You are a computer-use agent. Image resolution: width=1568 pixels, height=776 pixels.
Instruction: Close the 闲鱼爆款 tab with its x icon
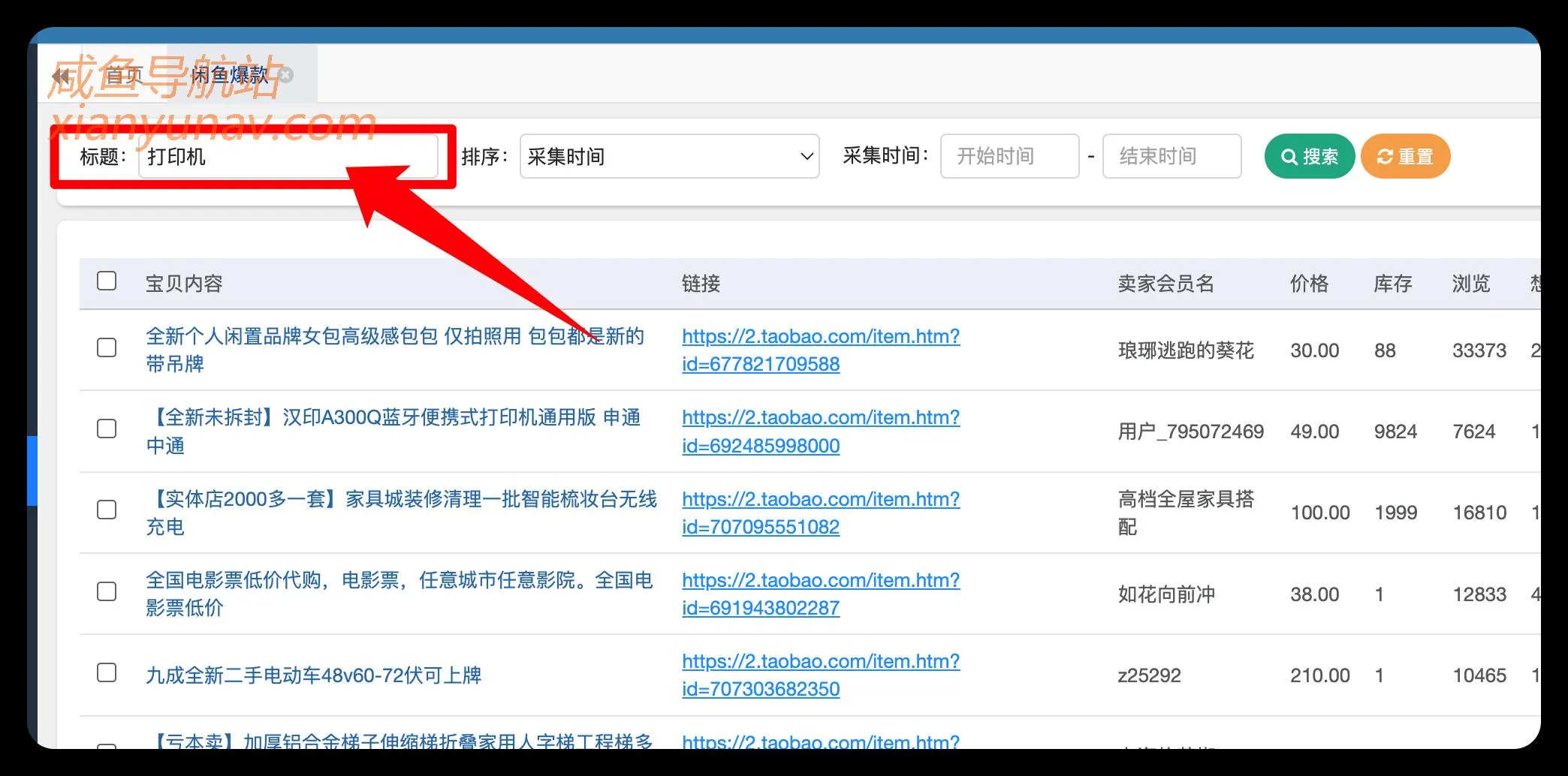286,74
